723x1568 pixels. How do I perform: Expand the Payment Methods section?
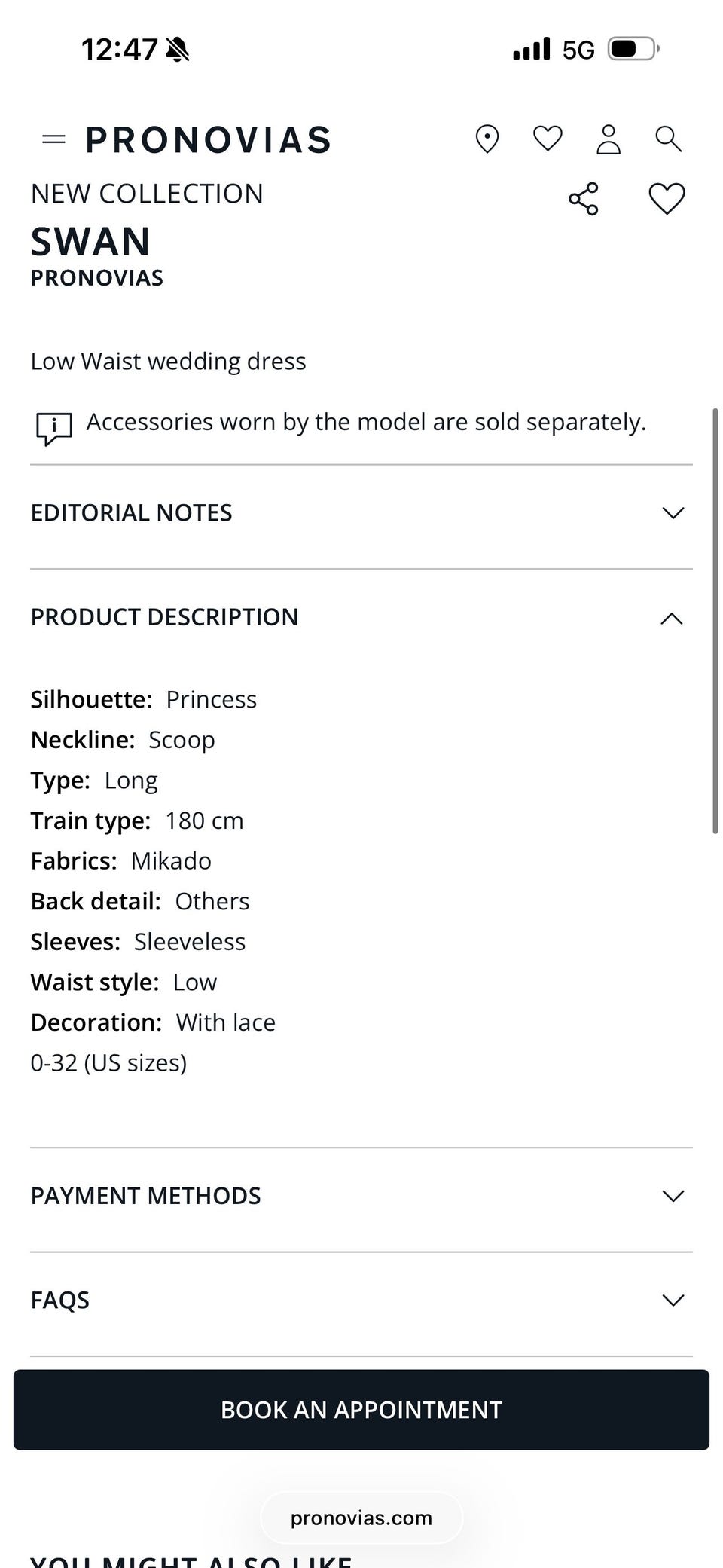pos(672,1196)
